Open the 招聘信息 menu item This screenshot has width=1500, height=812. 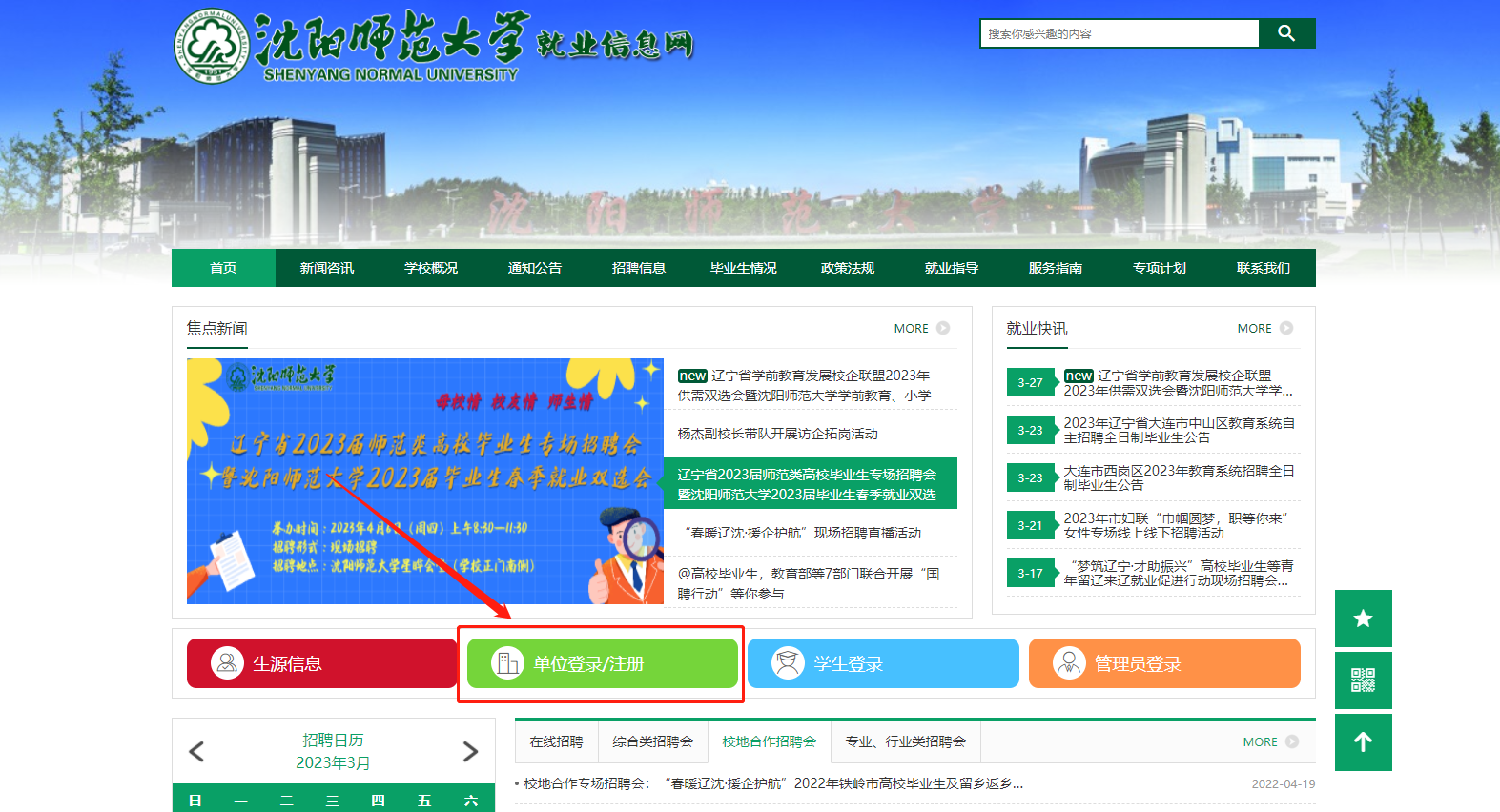[639, 268]
